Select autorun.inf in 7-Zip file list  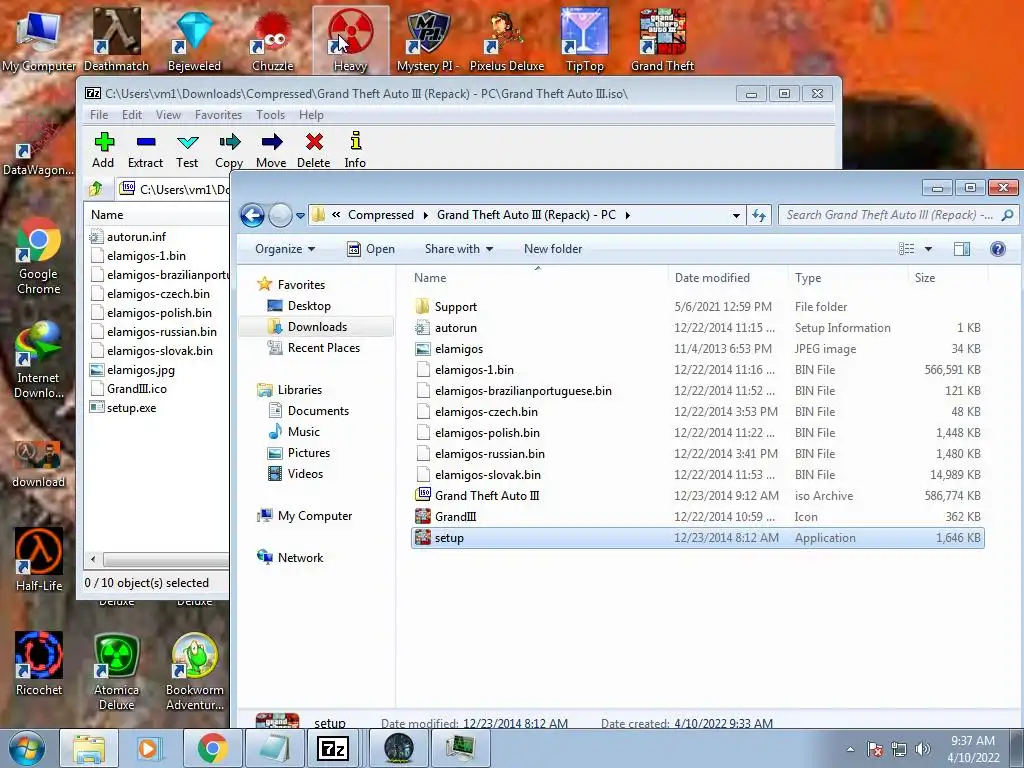136,236
